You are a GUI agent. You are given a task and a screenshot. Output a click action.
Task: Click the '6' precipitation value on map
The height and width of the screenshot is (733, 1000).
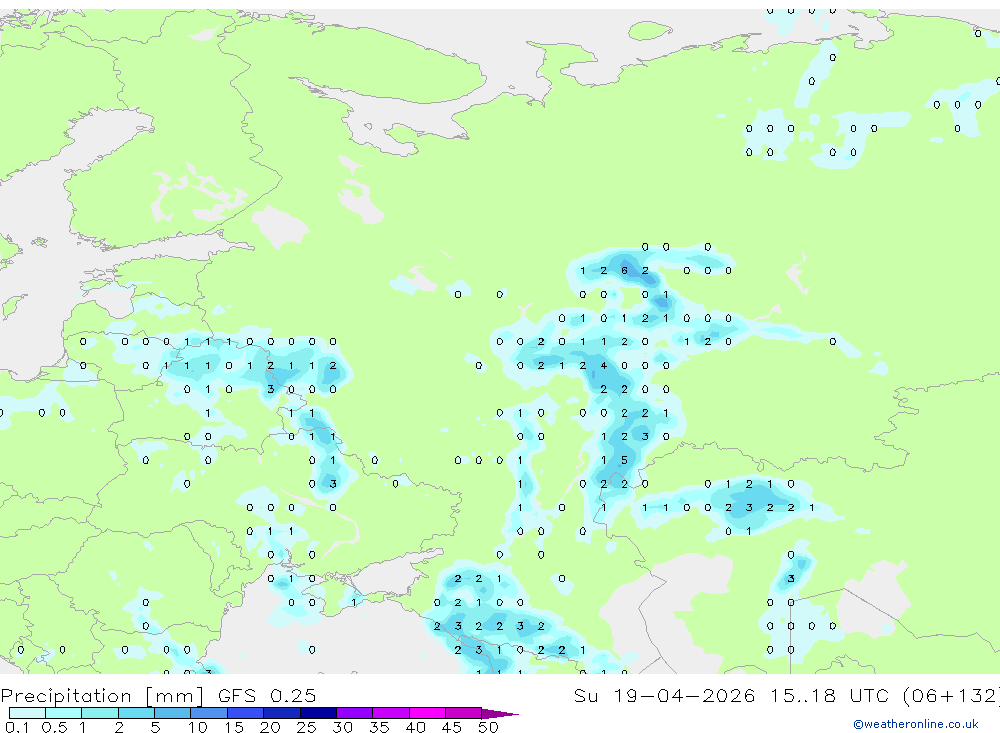[x=624, y=270]
